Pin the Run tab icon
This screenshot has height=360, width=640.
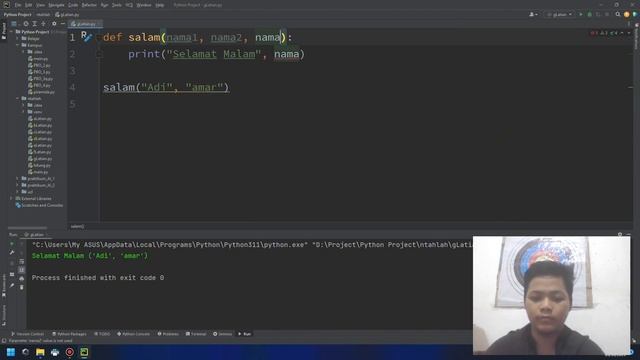click(x=12, y=286)
